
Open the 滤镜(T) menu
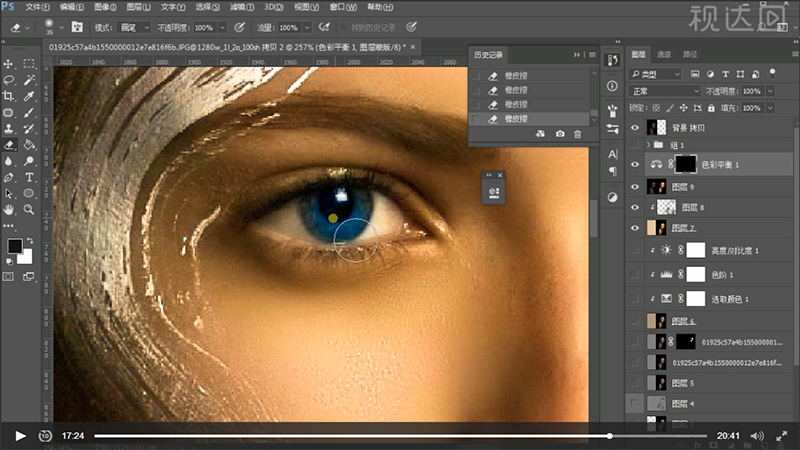(242, 7)
